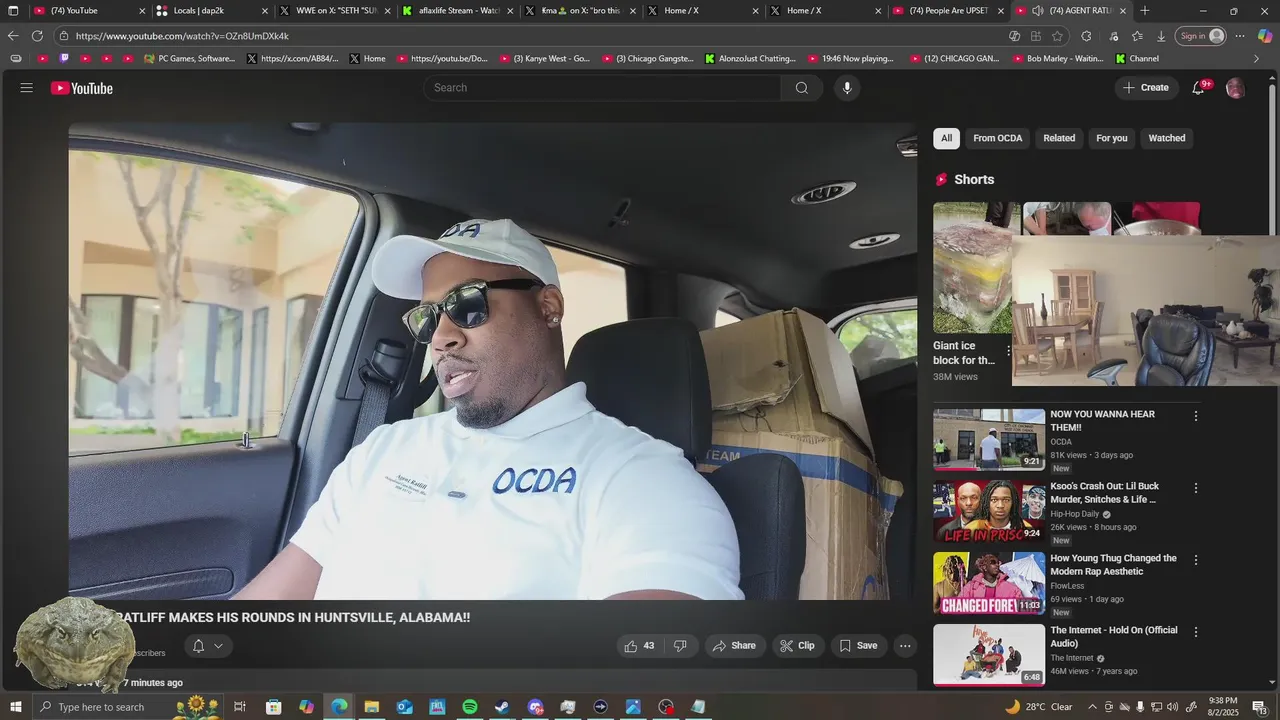Open the notification bell dropdown for channel
This screenshot has width=1280, height=720.
pyautogui.click(x=208, y=646)
